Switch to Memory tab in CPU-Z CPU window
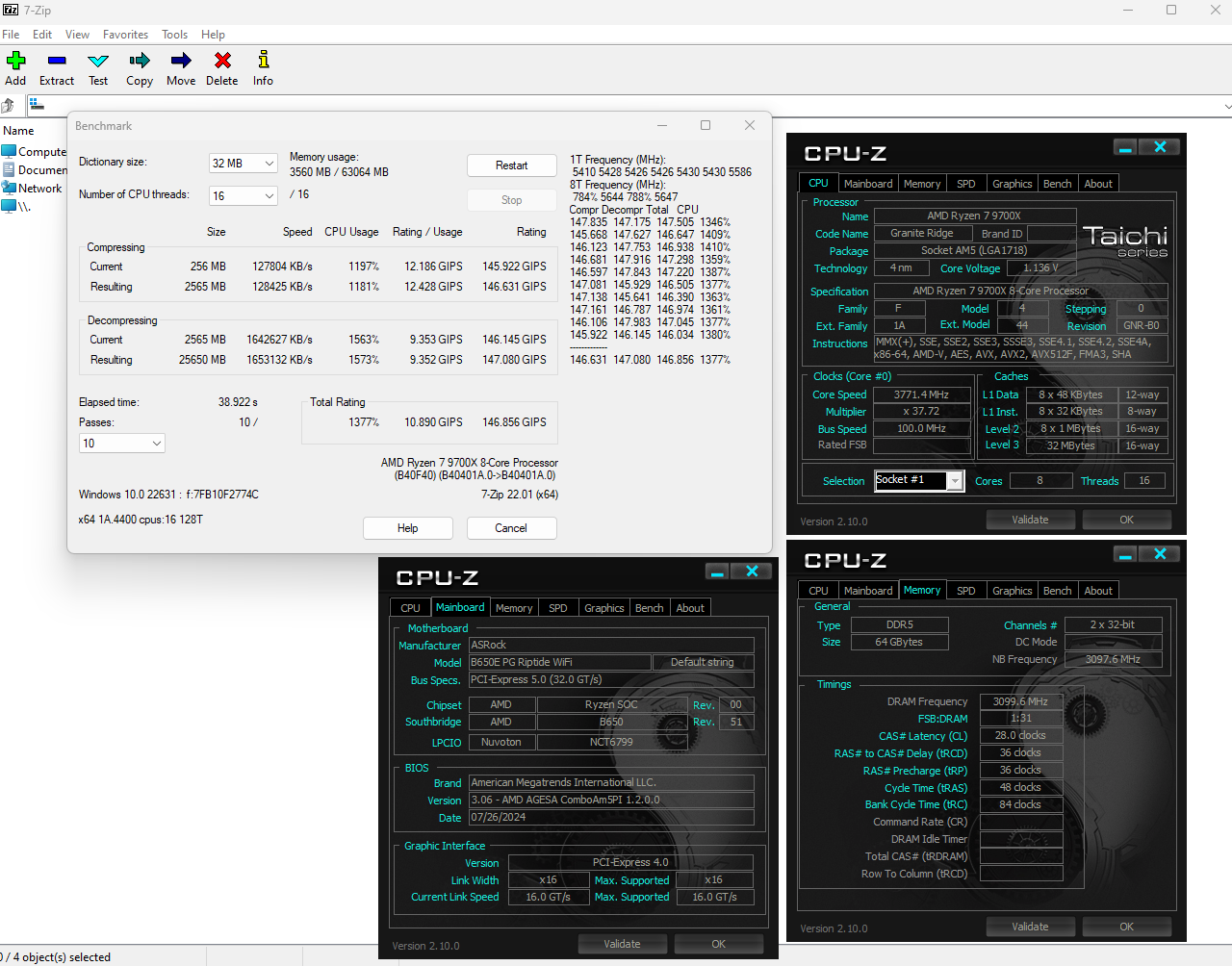Image resolution: width=1232 pixels, height=966 pixels. click(922, 184)
